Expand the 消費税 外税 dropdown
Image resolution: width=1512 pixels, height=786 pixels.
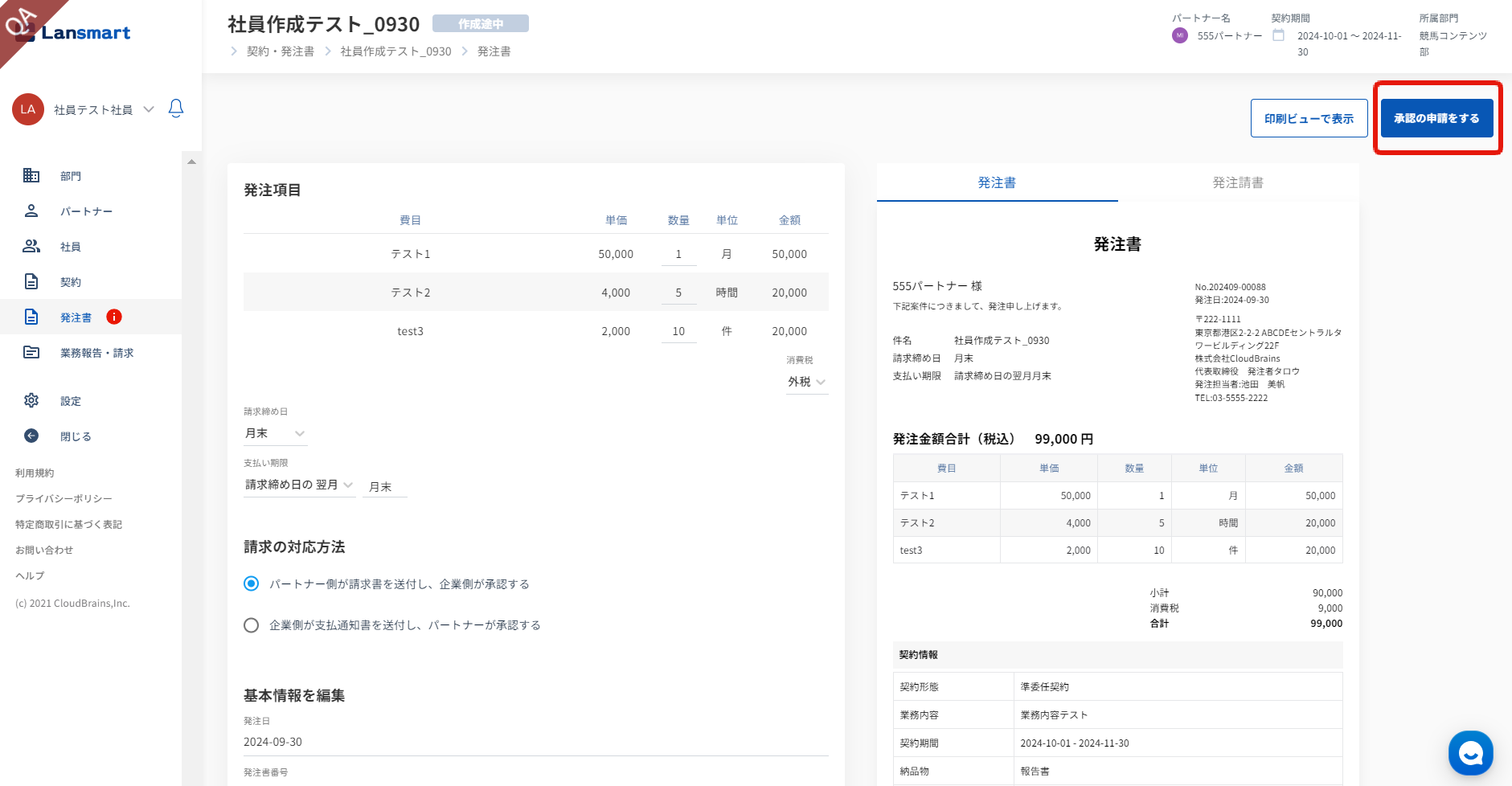coord(806,382)
